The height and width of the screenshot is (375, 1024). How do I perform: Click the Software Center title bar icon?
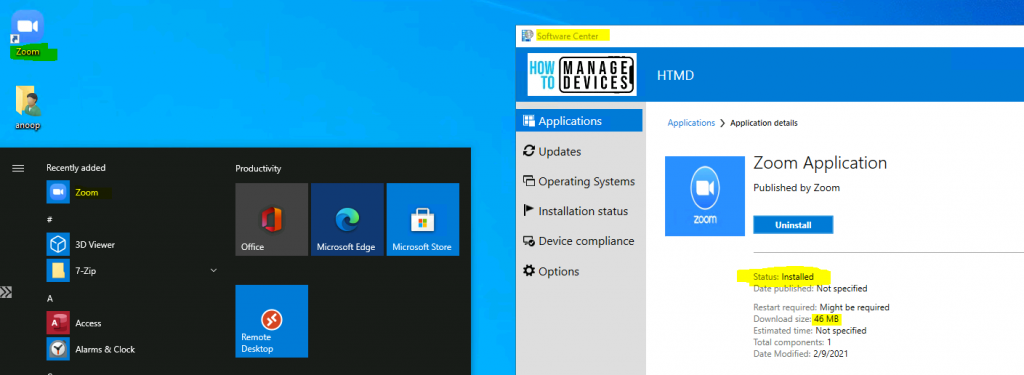point(527,36)
